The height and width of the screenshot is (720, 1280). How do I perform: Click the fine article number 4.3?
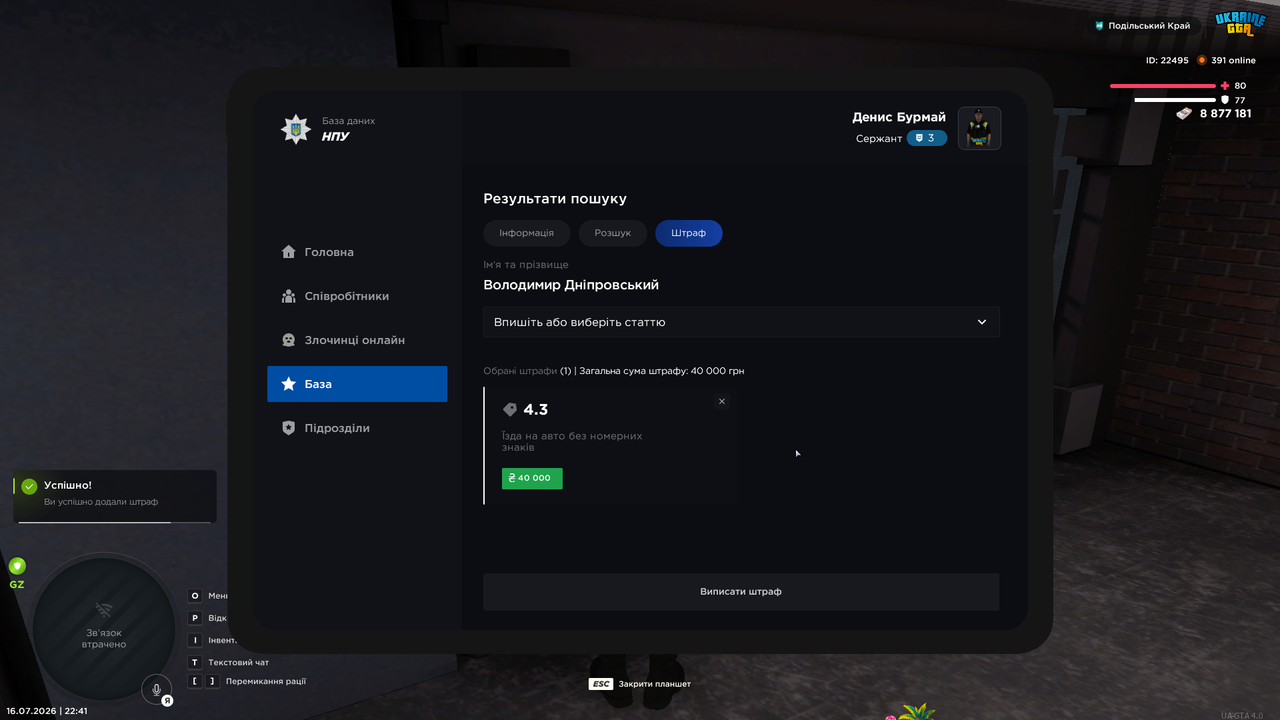[x=536, y=410]
